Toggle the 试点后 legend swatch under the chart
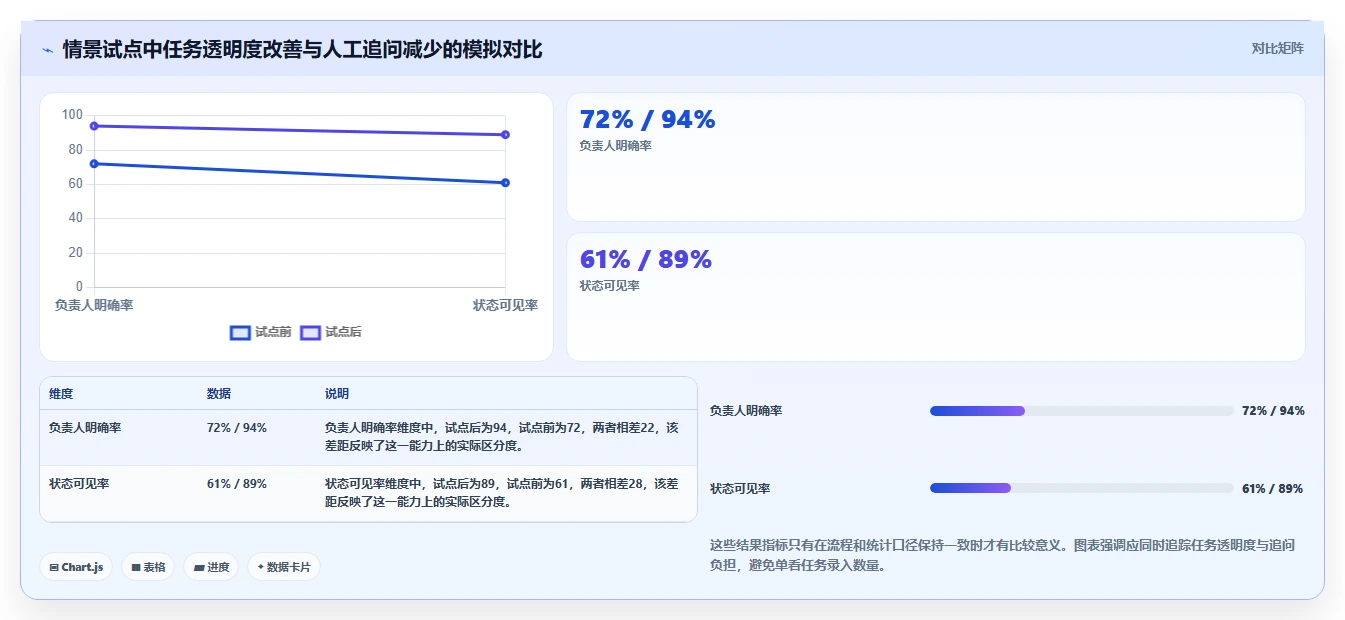Screen dimensions: 1345x620 tap(310, 333)
